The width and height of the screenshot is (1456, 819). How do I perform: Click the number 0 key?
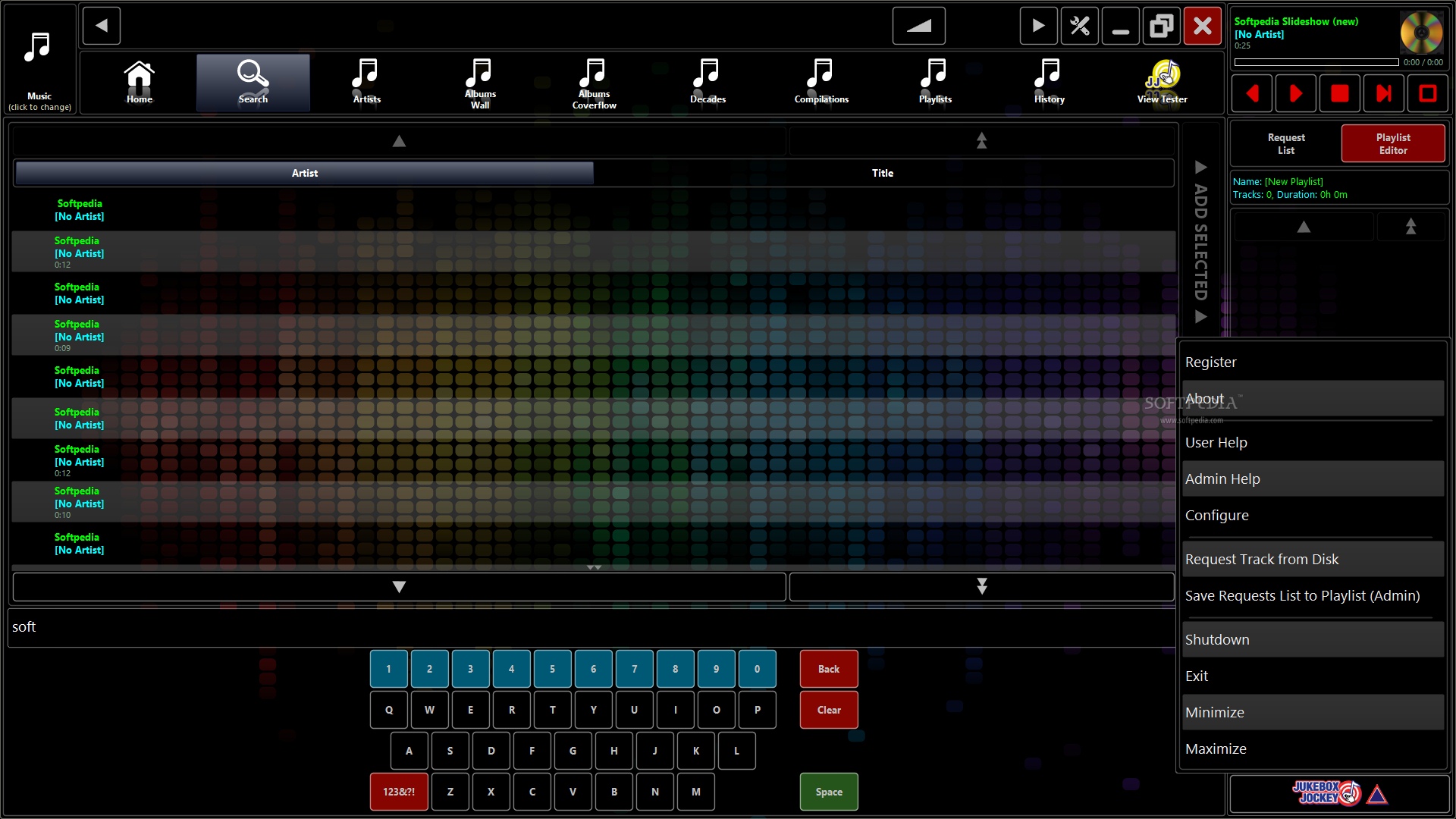click(757, 670)
